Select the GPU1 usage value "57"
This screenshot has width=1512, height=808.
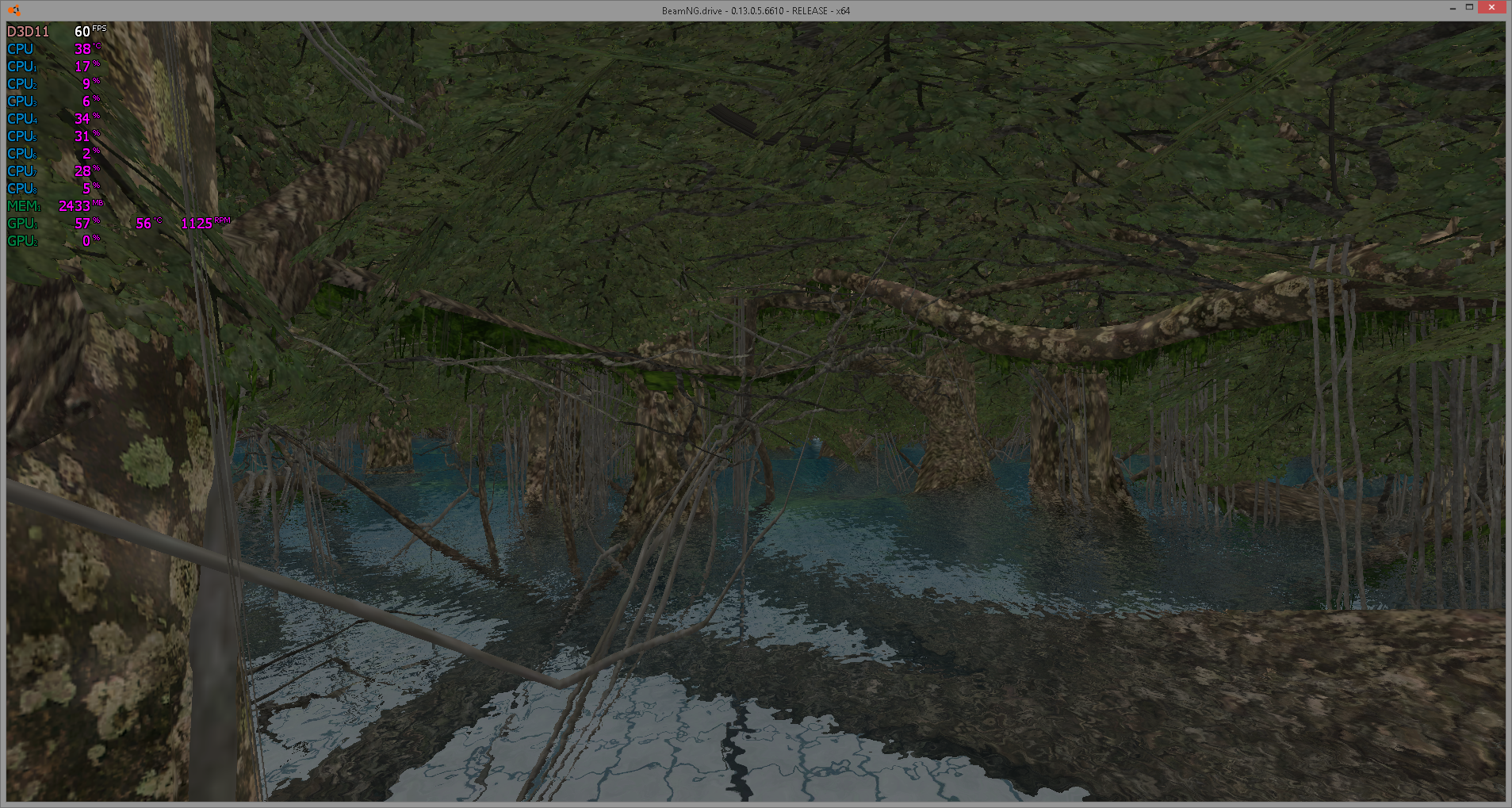click(x=82, y=224)
